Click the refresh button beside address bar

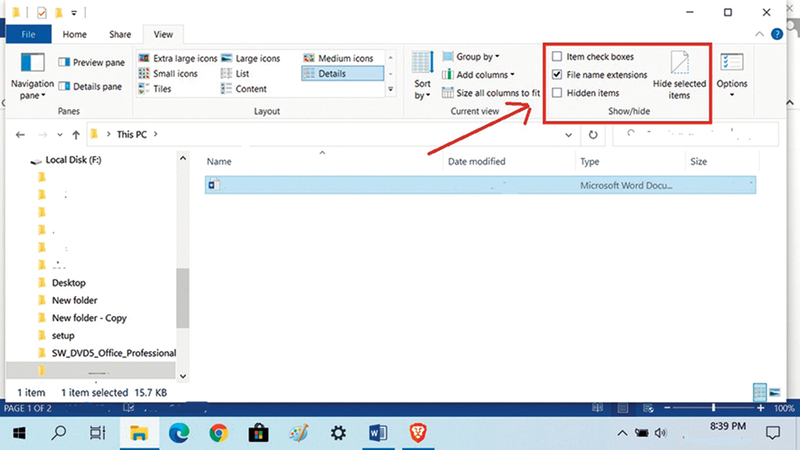click(x=593, y=134)
